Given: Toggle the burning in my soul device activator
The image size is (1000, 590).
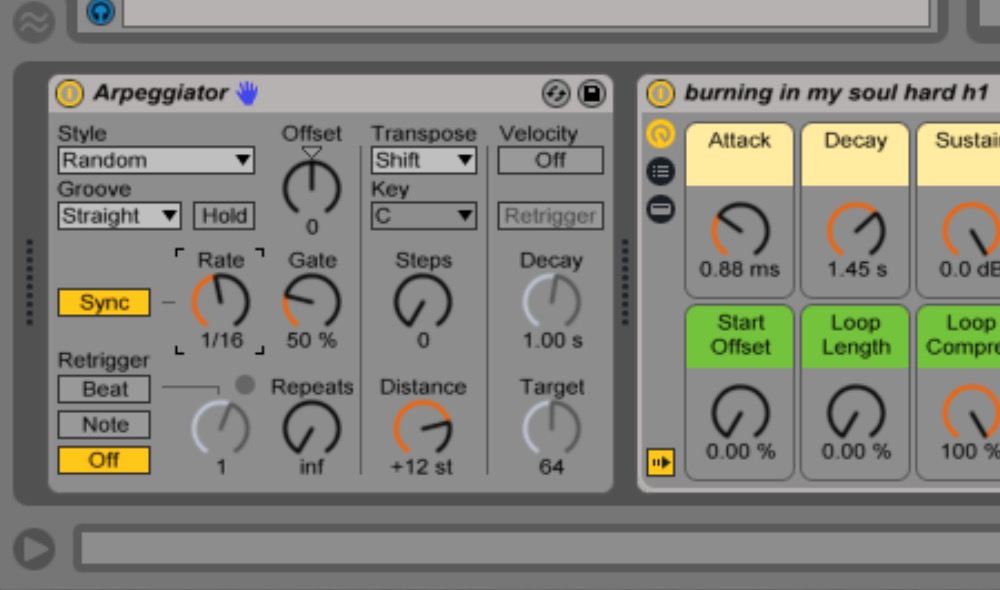Looking at the screenshot, I should coord(660,94).
